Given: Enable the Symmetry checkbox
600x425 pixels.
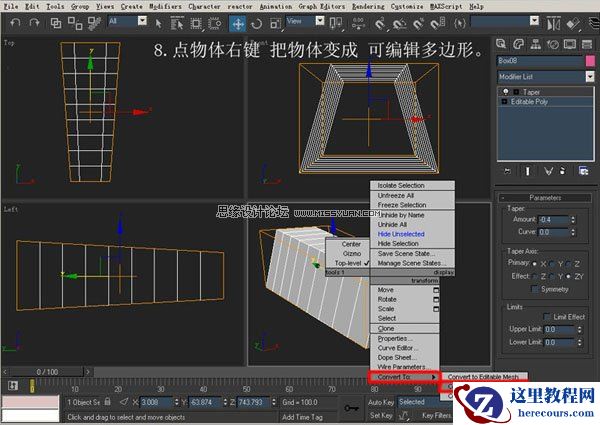Looking at the screenshot, I should (x=535, y=289).
